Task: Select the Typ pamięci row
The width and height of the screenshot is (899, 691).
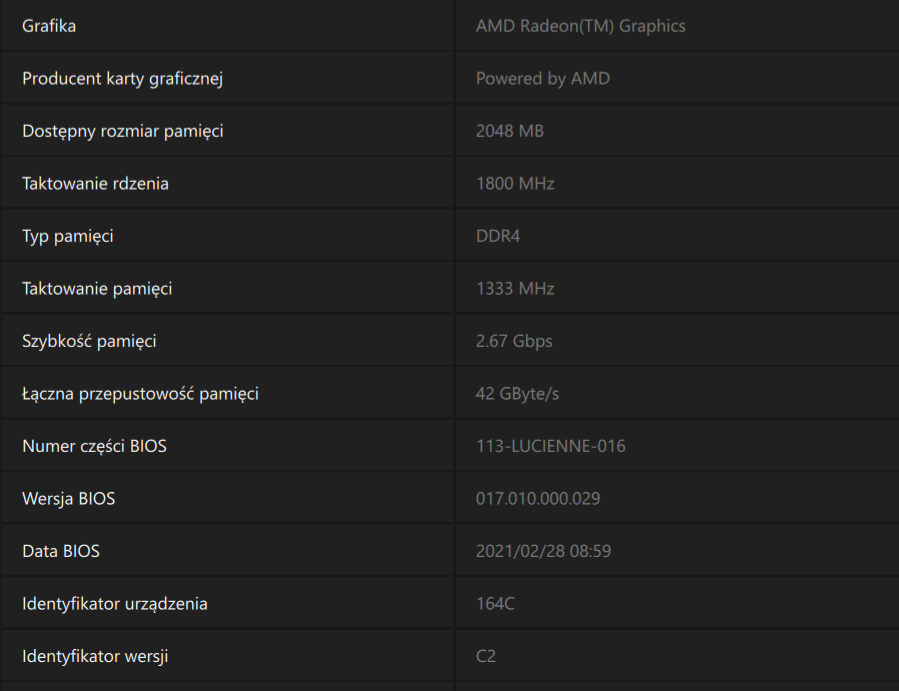Action: click(450, 236)
